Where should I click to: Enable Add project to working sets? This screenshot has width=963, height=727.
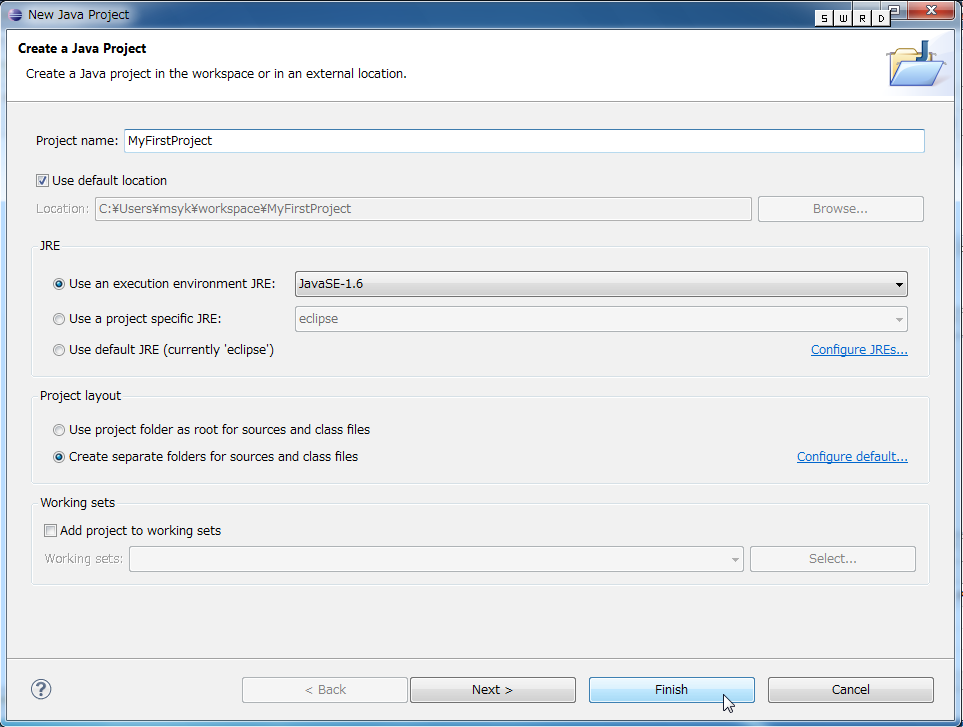(51, 531)
